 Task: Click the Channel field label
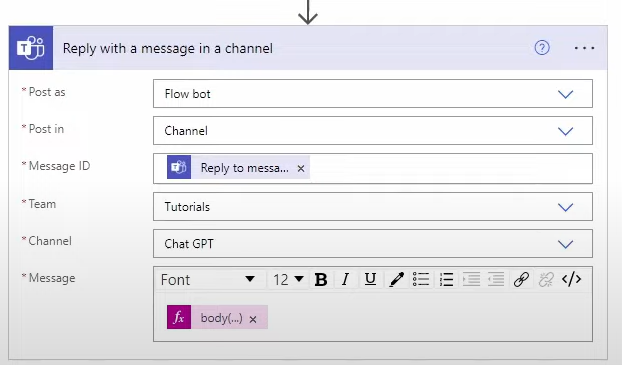tap(50, 241)
